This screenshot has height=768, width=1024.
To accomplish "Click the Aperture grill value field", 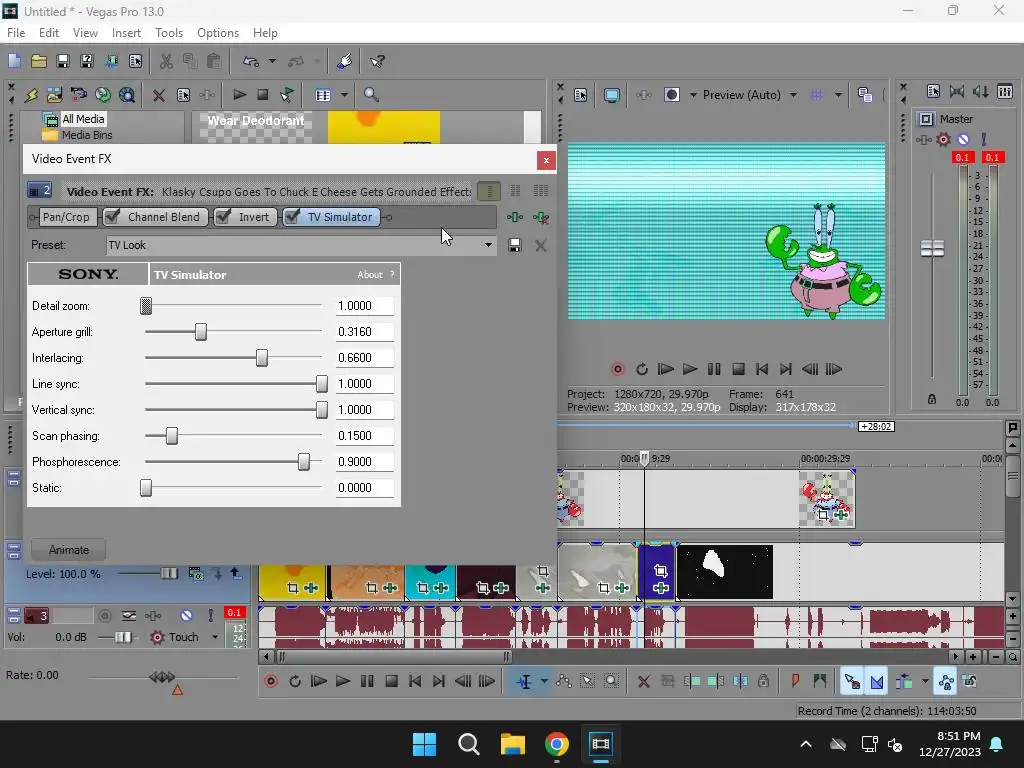I will [x=364, y=332].
